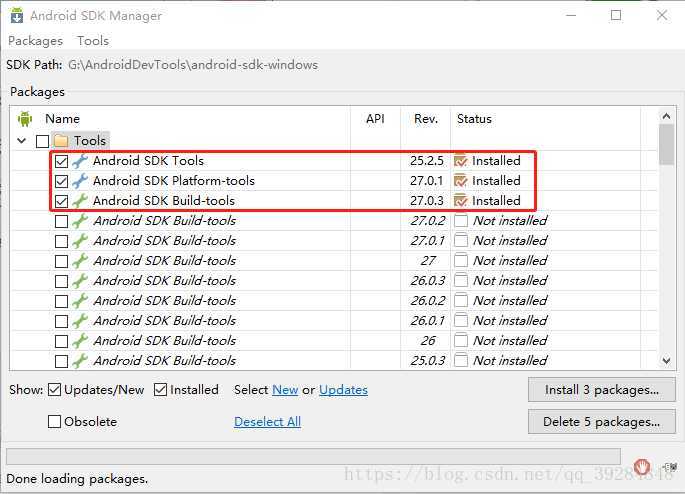The image size is (685, 494).
Task: Check Build-tools 26.0.1 checkbox
Action: [x=62, y=321]
